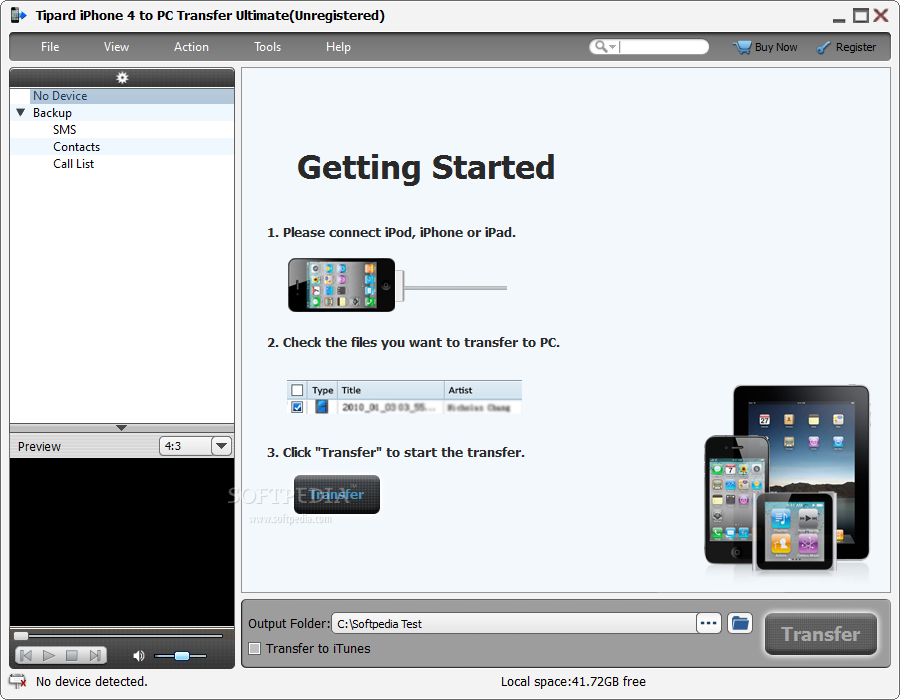Adjust the volume slider
This screenshot has height=700, width=900.
point(181,656)
